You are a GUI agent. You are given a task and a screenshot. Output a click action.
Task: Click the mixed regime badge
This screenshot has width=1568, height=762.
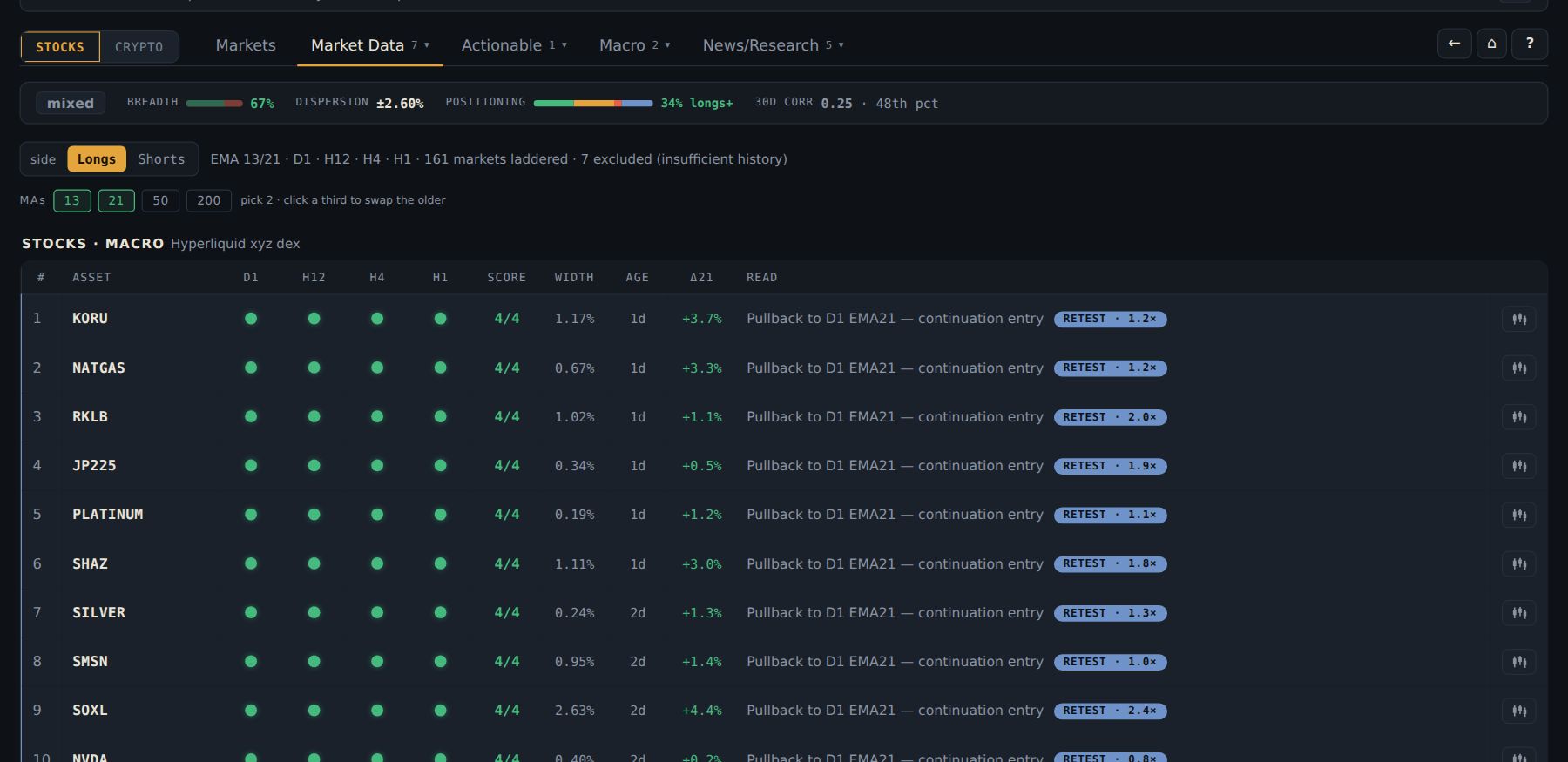(71, 104)
